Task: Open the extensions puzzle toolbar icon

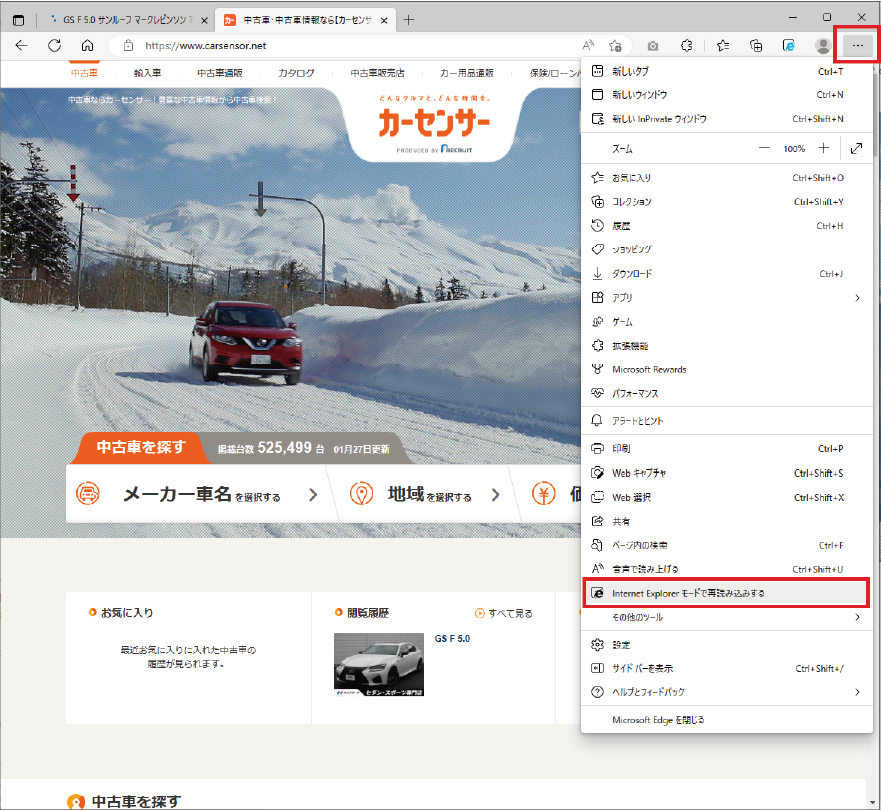Action: coord(686,46)
